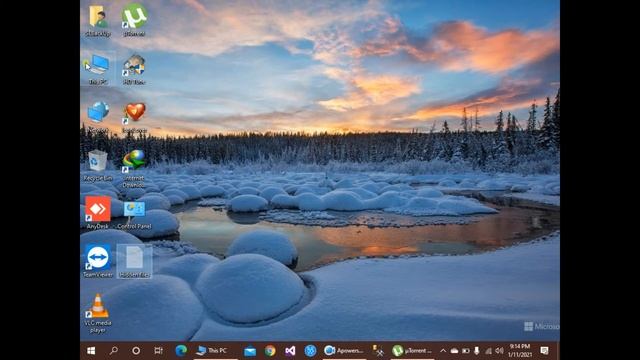Viewport: 640px width, 360px height.
Task: Select the This PC desktop icon
Action: [98, 69]
